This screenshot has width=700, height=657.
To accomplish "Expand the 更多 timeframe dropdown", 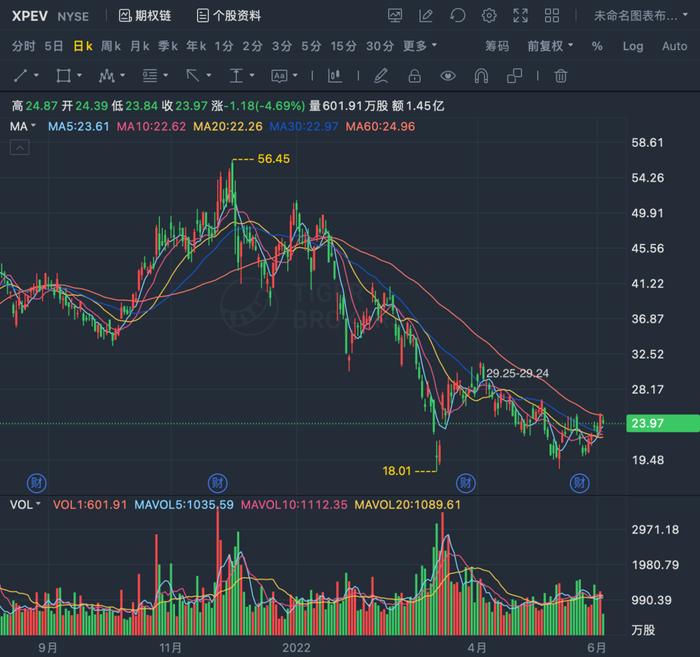I will (x=420, y=46).
